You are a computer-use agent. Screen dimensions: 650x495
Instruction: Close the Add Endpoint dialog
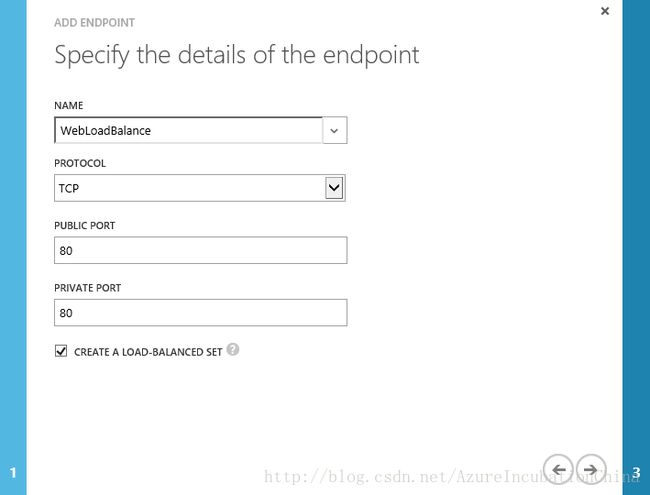click(x=605, y=11)
